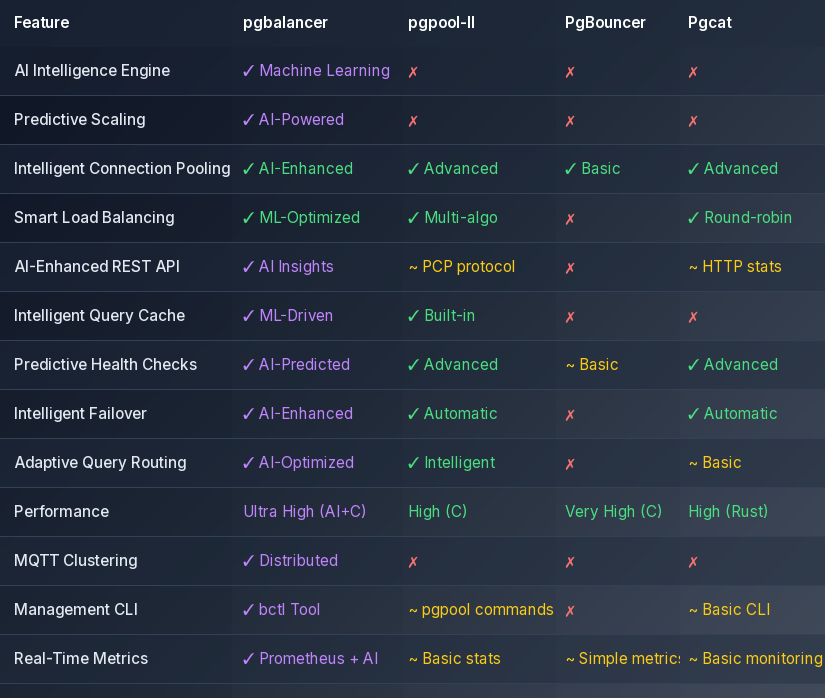Click the red X for Pgcat Intelligent Query Cache
The image size is (825, 698).
tap(693, 317)
